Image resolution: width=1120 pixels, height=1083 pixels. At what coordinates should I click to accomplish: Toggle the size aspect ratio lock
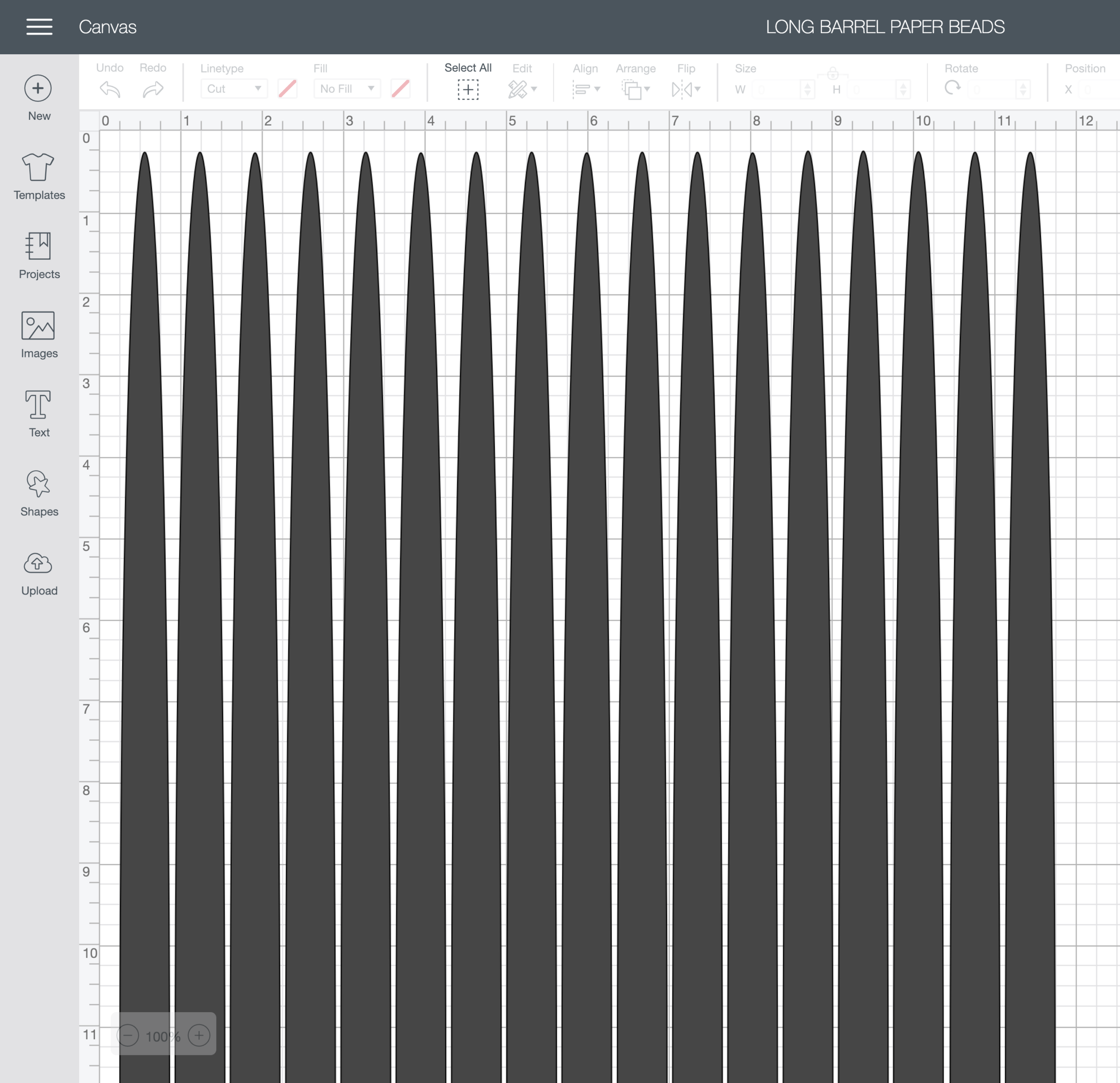pos(833,73)
